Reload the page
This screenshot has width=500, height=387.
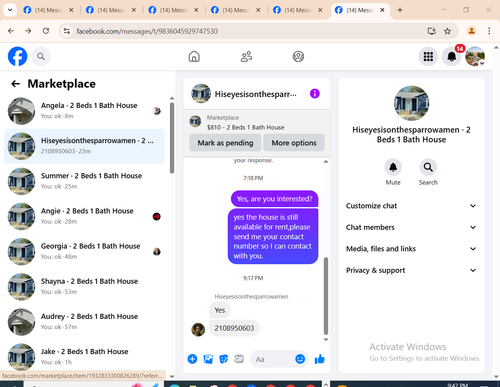click(46, 31)
